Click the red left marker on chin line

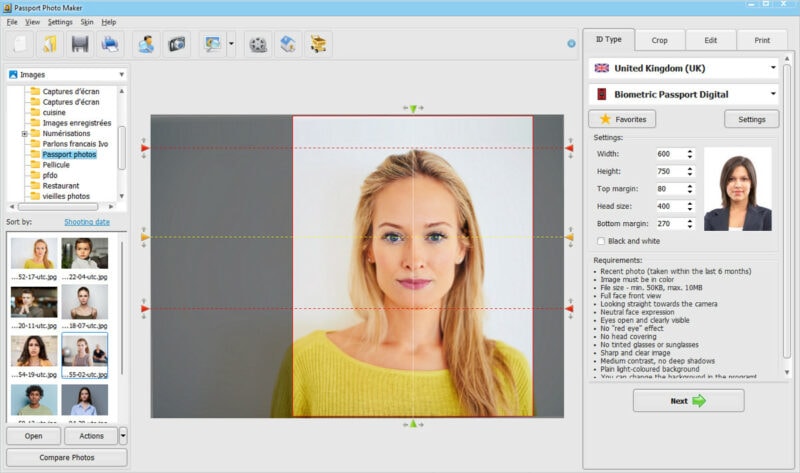(145, 309)
